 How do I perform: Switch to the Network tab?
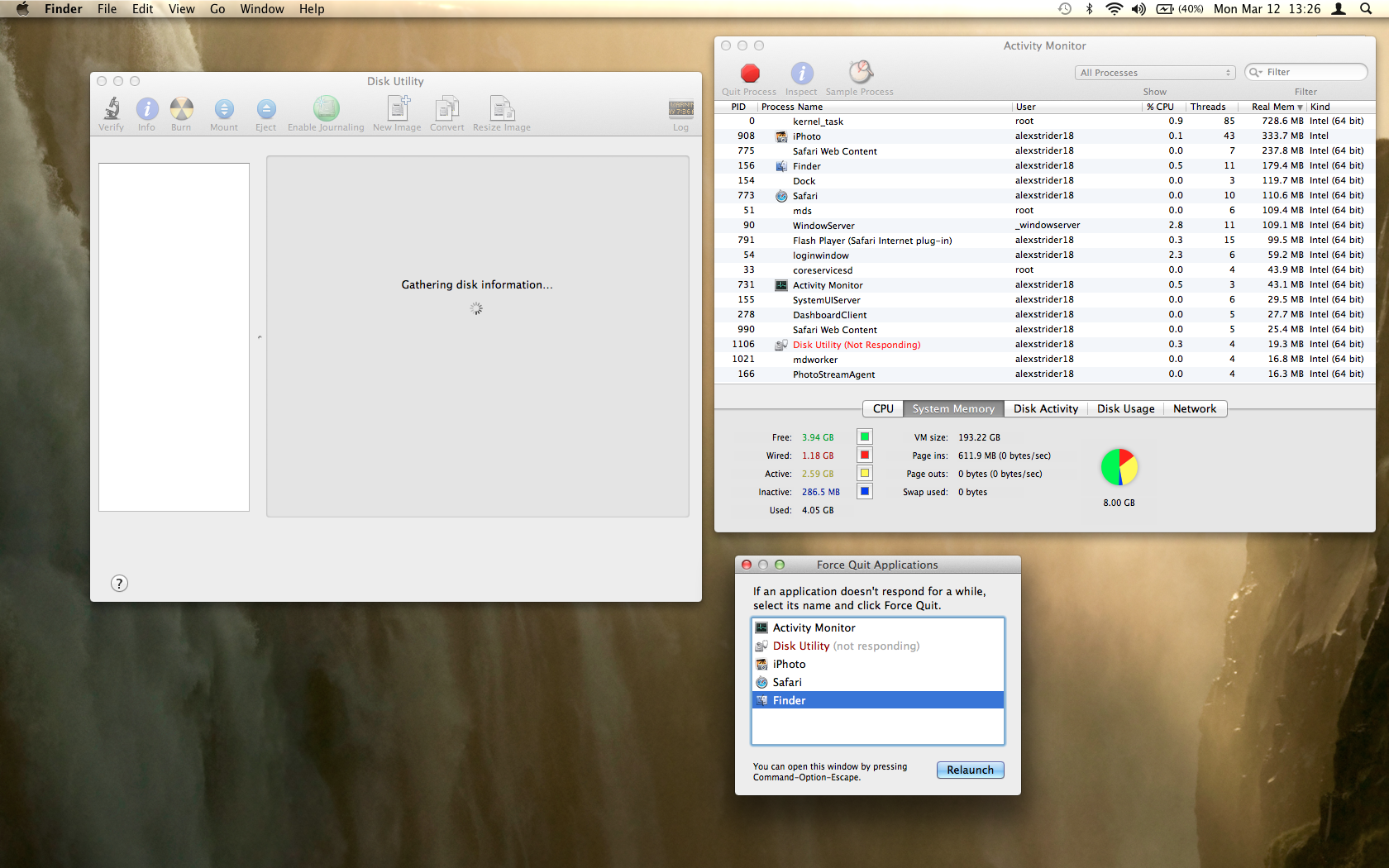pos(1195,409)
